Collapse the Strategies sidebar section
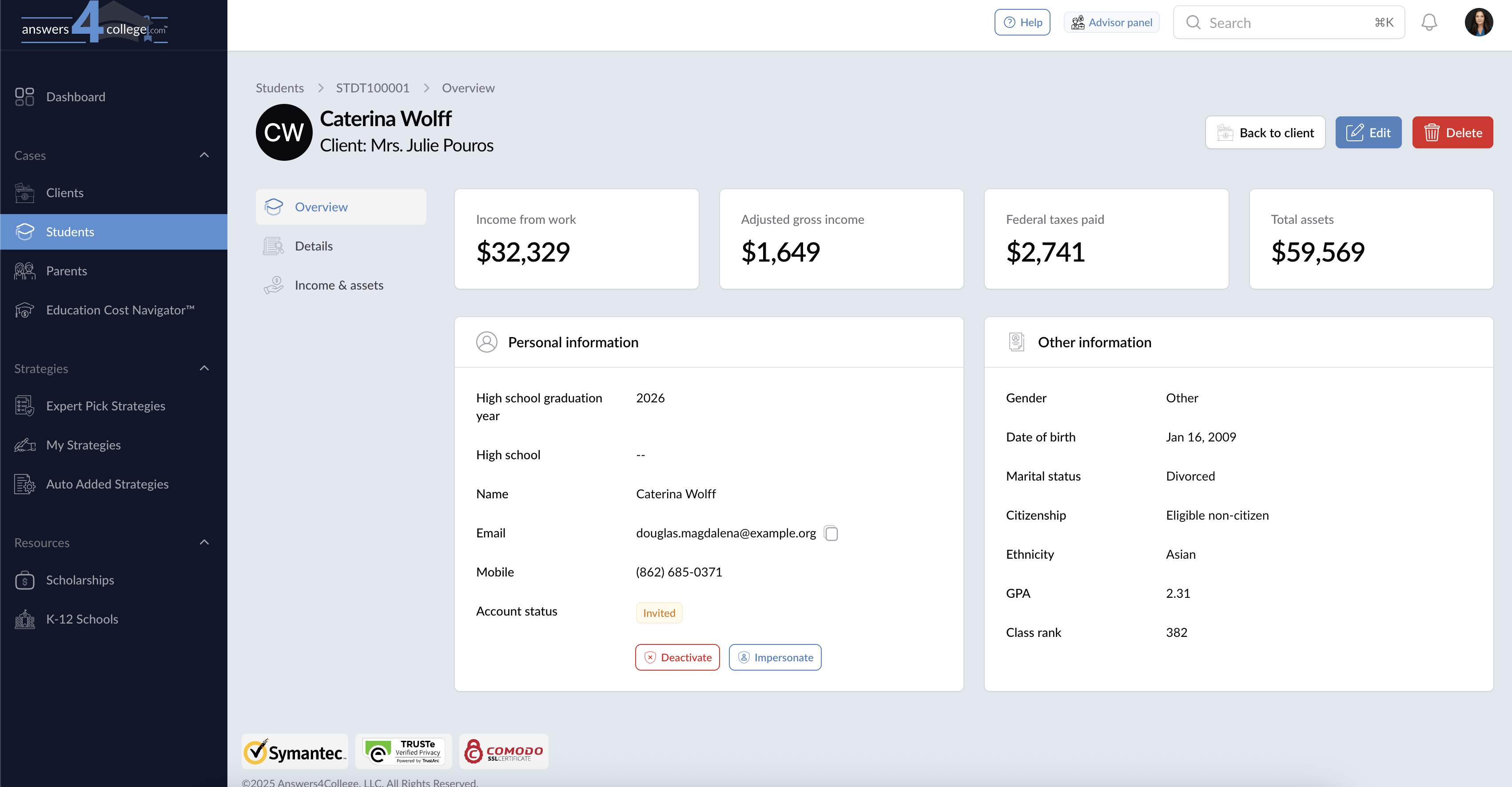1512x787 pixels. click(x=204, y=368)
